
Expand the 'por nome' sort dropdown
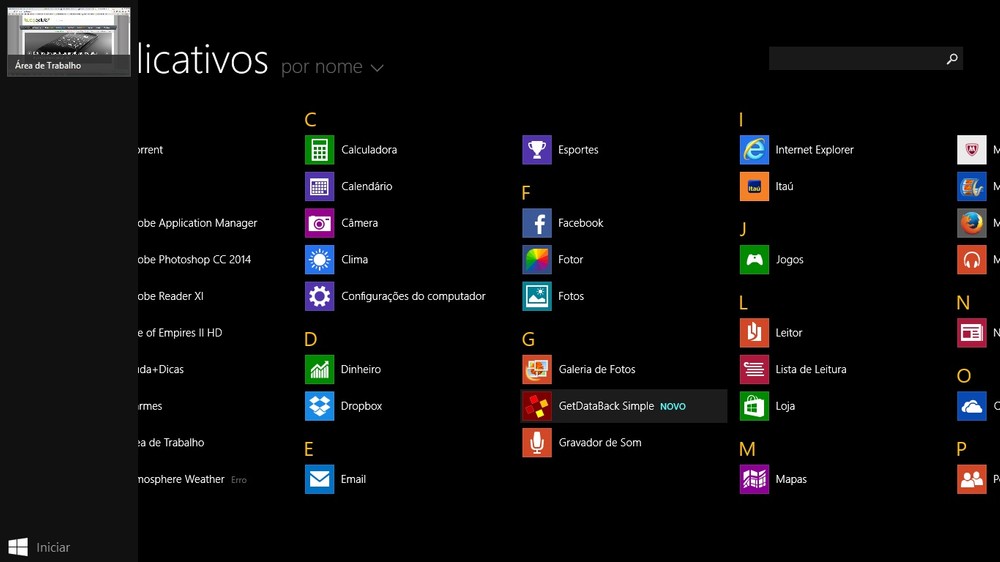(332, 67)
